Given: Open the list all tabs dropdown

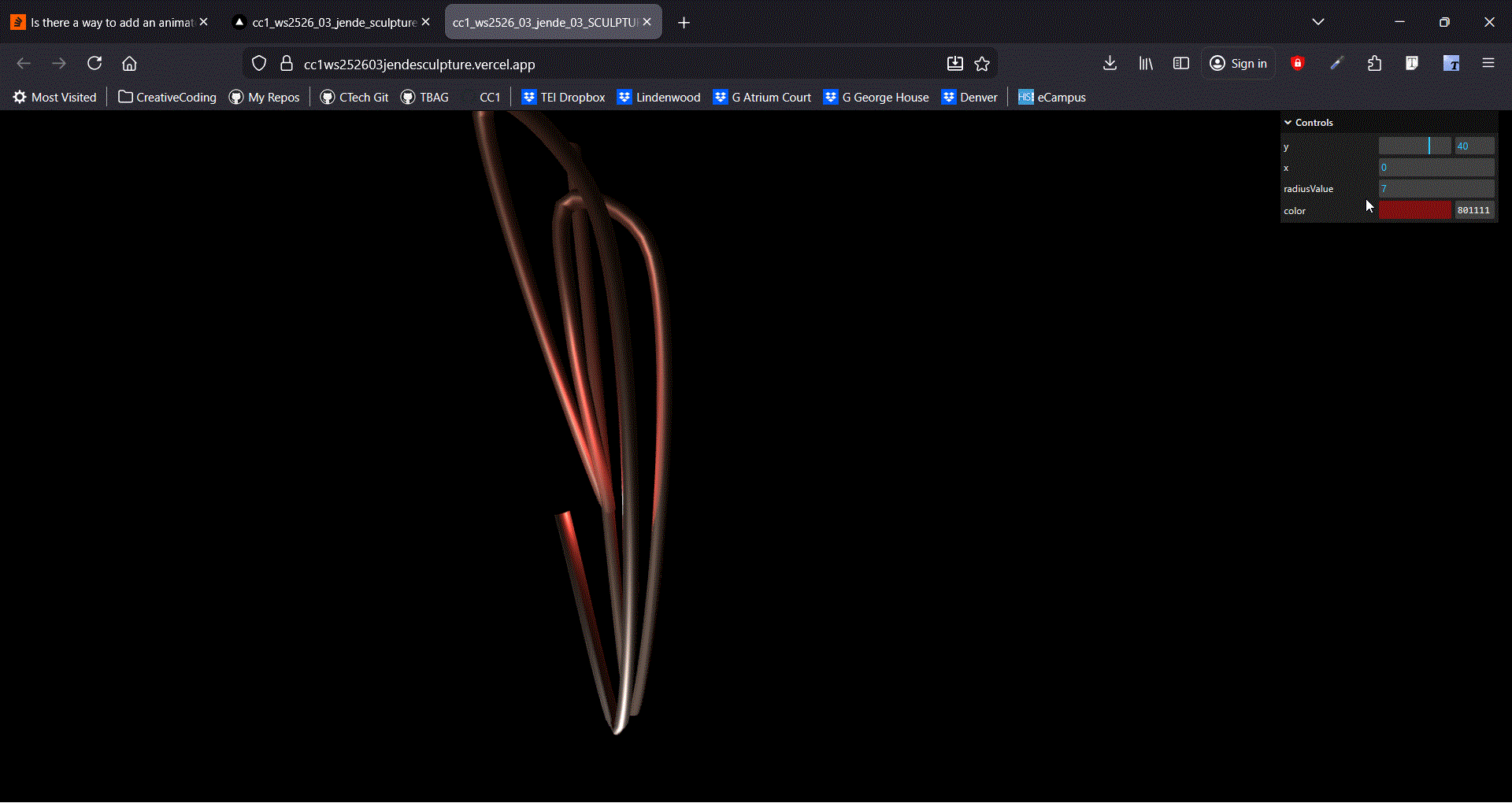Looking at the screenshot, I should 1317,22.
